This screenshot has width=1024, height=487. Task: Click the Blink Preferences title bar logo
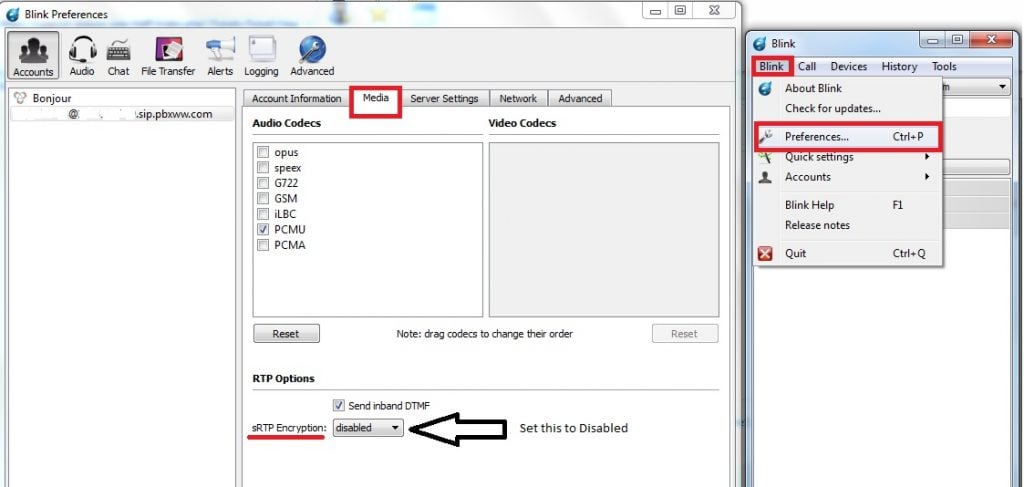pos(12,14)
